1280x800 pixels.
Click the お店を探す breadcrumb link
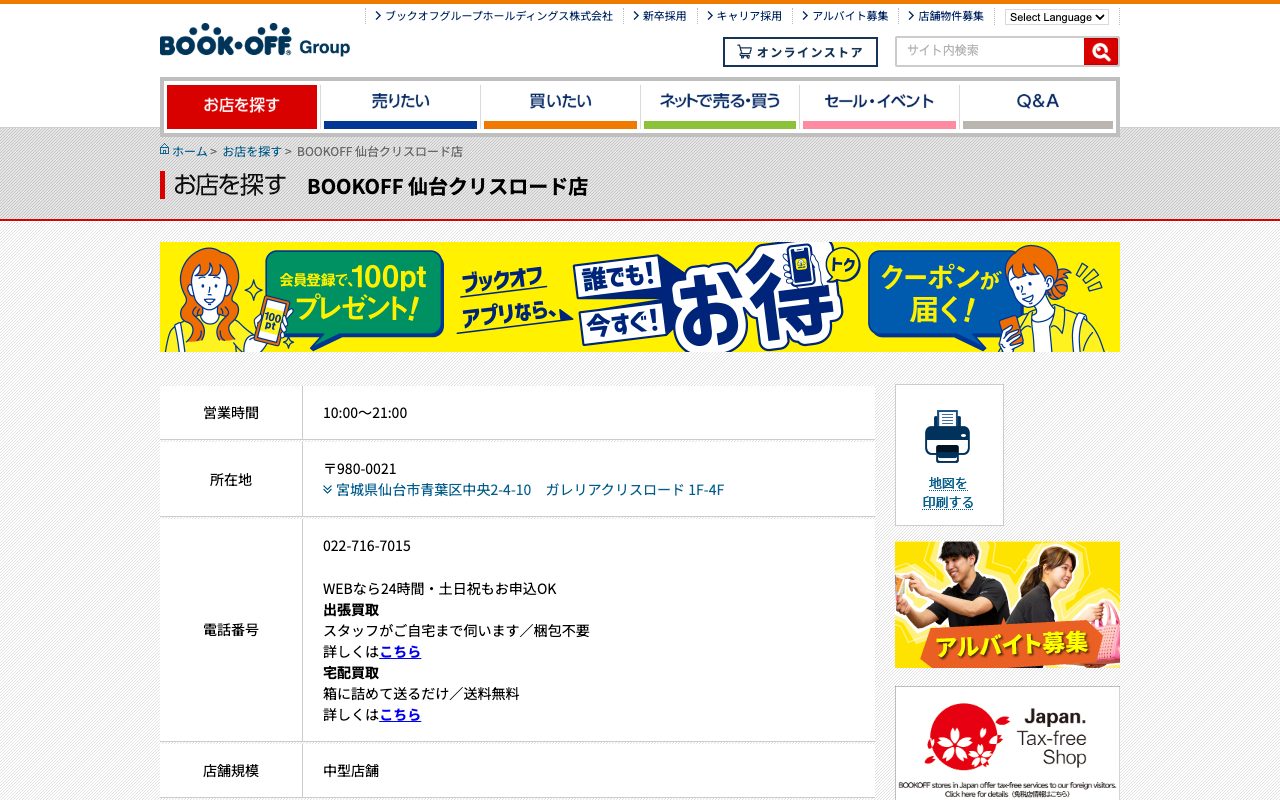(252, 151)
